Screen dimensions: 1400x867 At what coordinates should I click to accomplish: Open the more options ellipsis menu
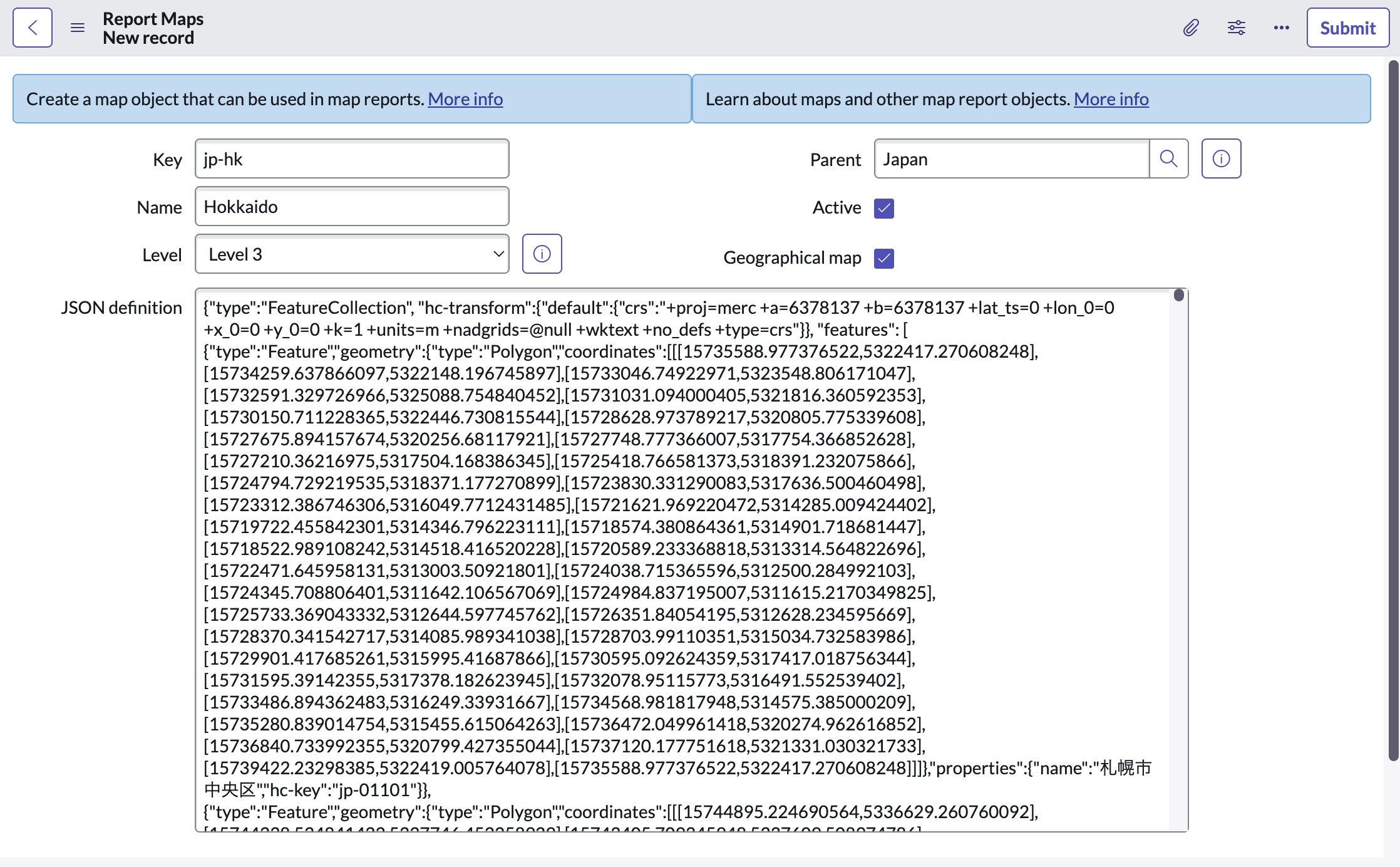1281,28
